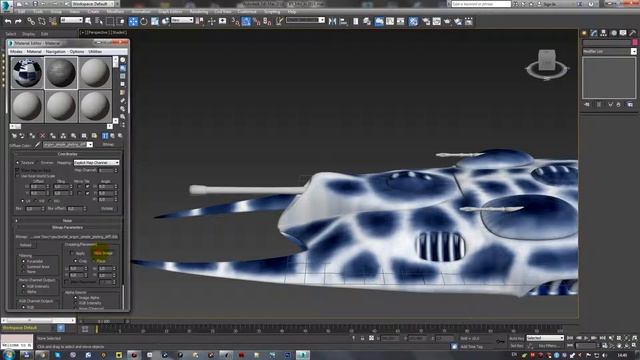Open the Utilities hammer tab
This screenshot has width=640, height=360.
pyautogui.click(x=633, y=33)
